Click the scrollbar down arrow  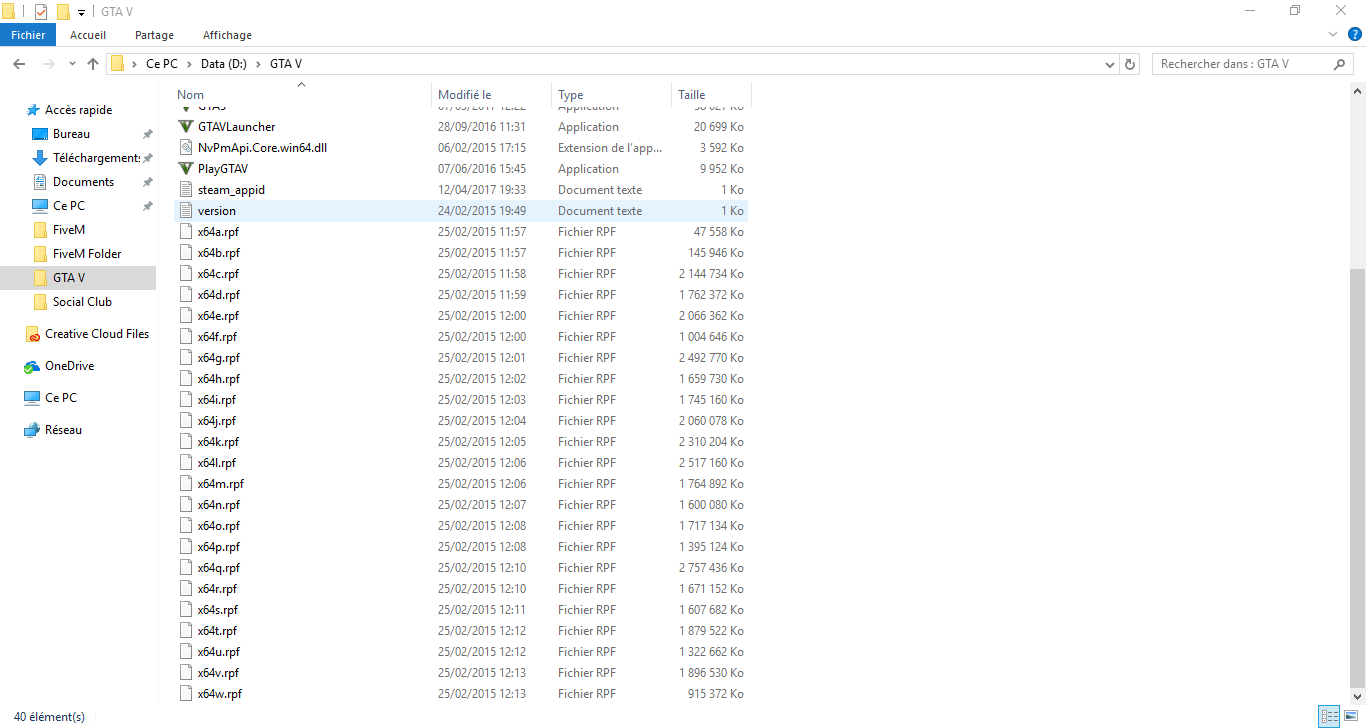[x=1357, y=697]
